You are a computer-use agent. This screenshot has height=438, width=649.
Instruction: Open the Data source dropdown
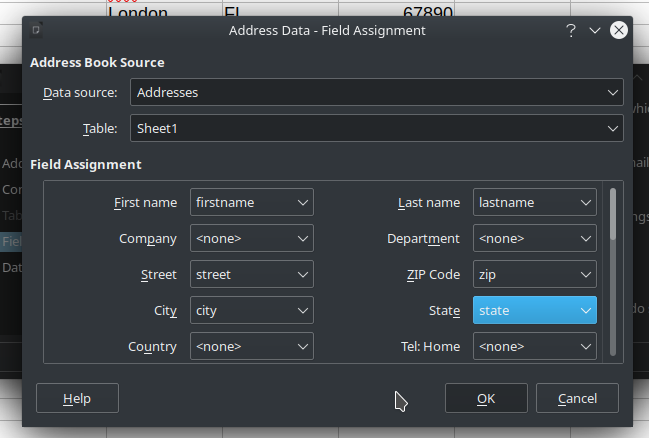376,92
